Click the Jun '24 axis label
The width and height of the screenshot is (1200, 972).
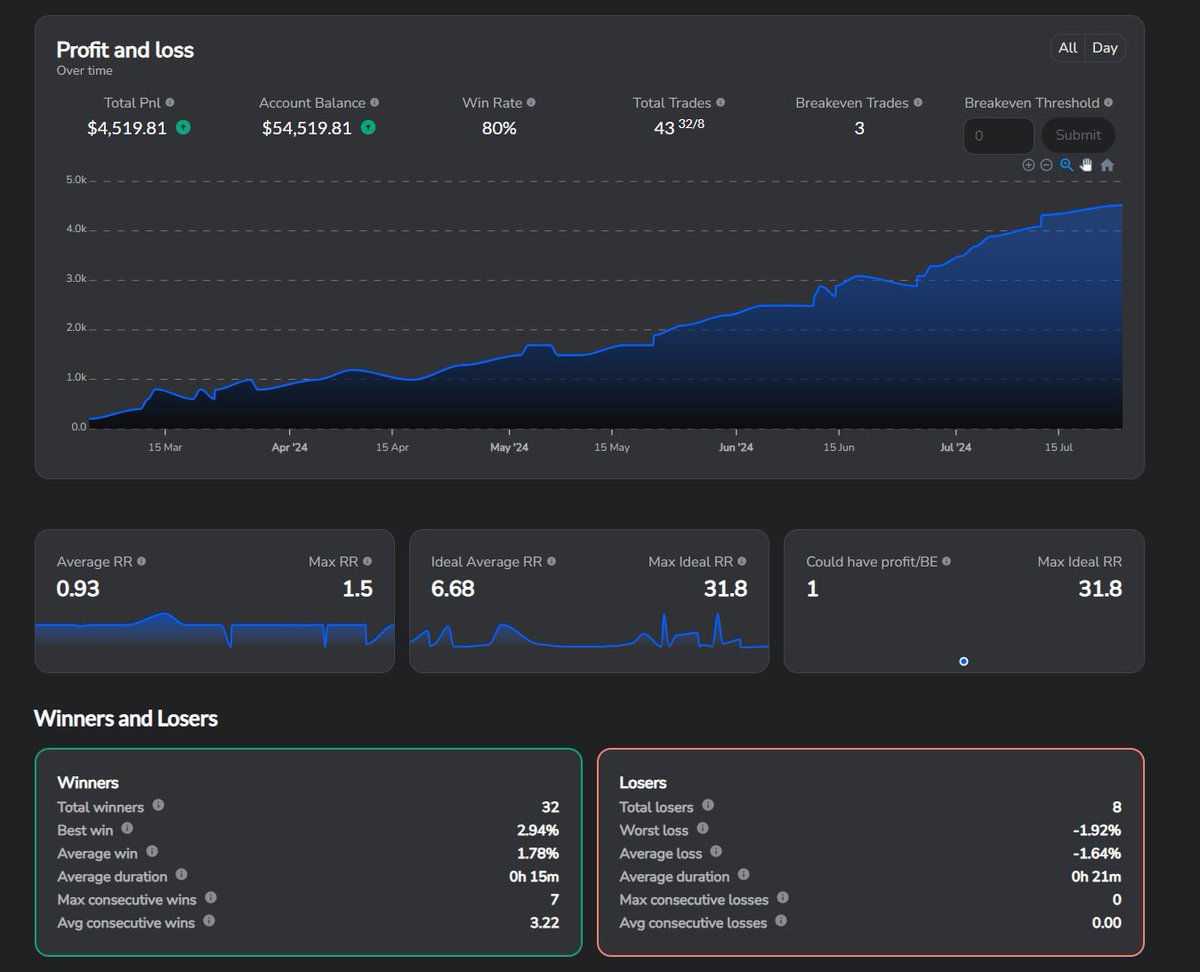(736, 447)
